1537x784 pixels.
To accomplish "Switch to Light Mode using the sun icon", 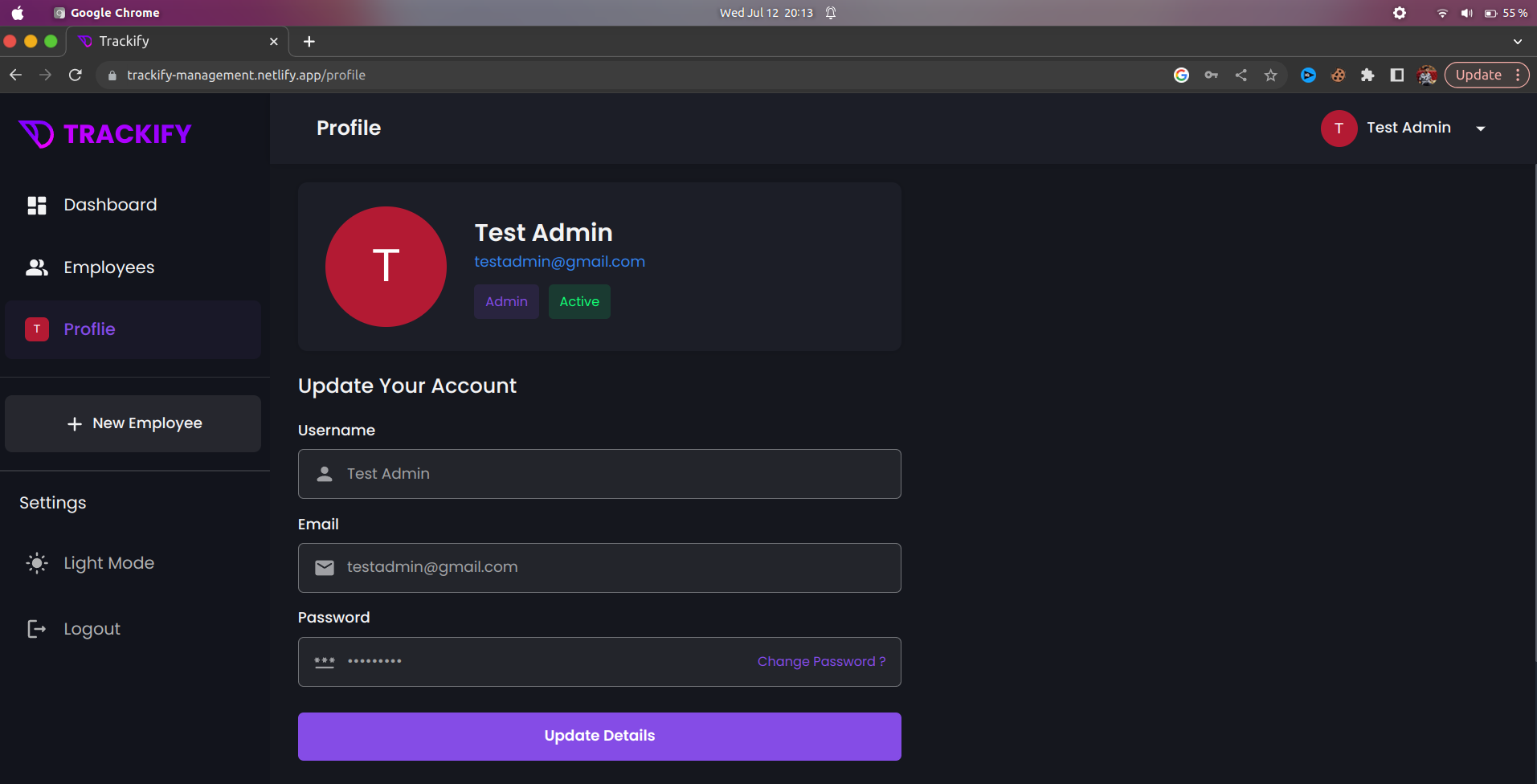I will coord(37,563).
